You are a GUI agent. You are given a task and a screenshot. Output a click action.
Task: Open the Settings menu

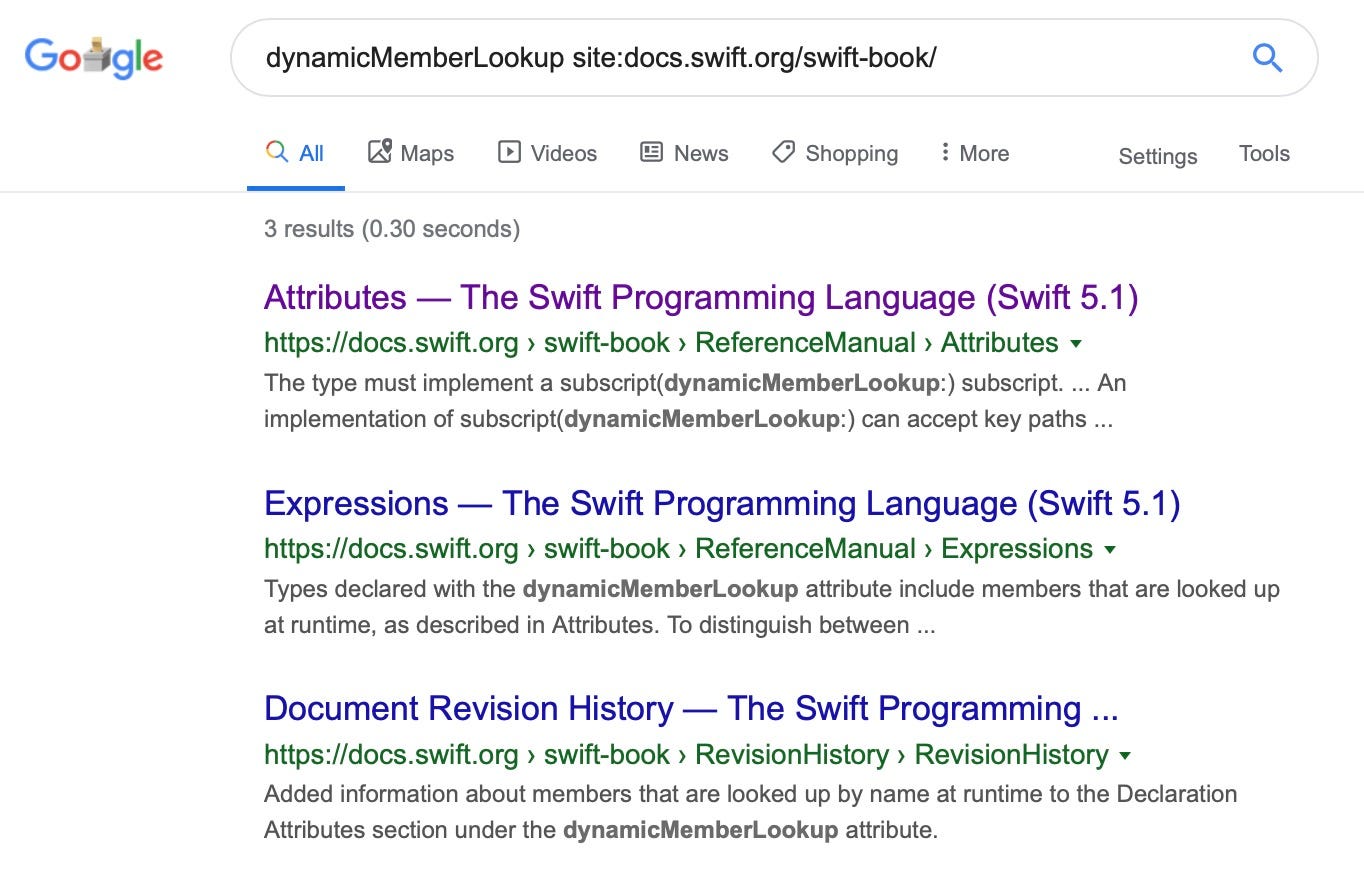coord(1157,156)
